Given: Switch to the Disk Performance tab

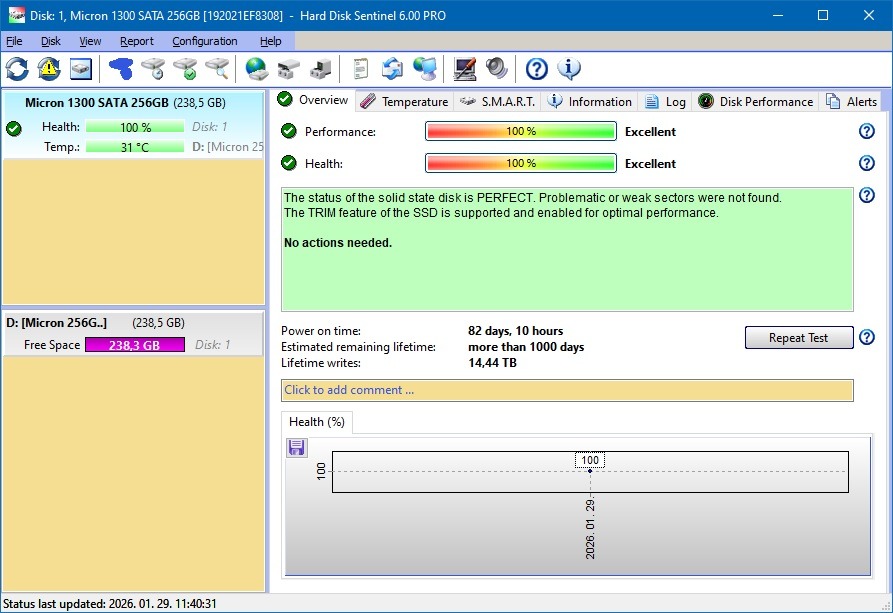Looking at the screenshot, I should (756, 101).
